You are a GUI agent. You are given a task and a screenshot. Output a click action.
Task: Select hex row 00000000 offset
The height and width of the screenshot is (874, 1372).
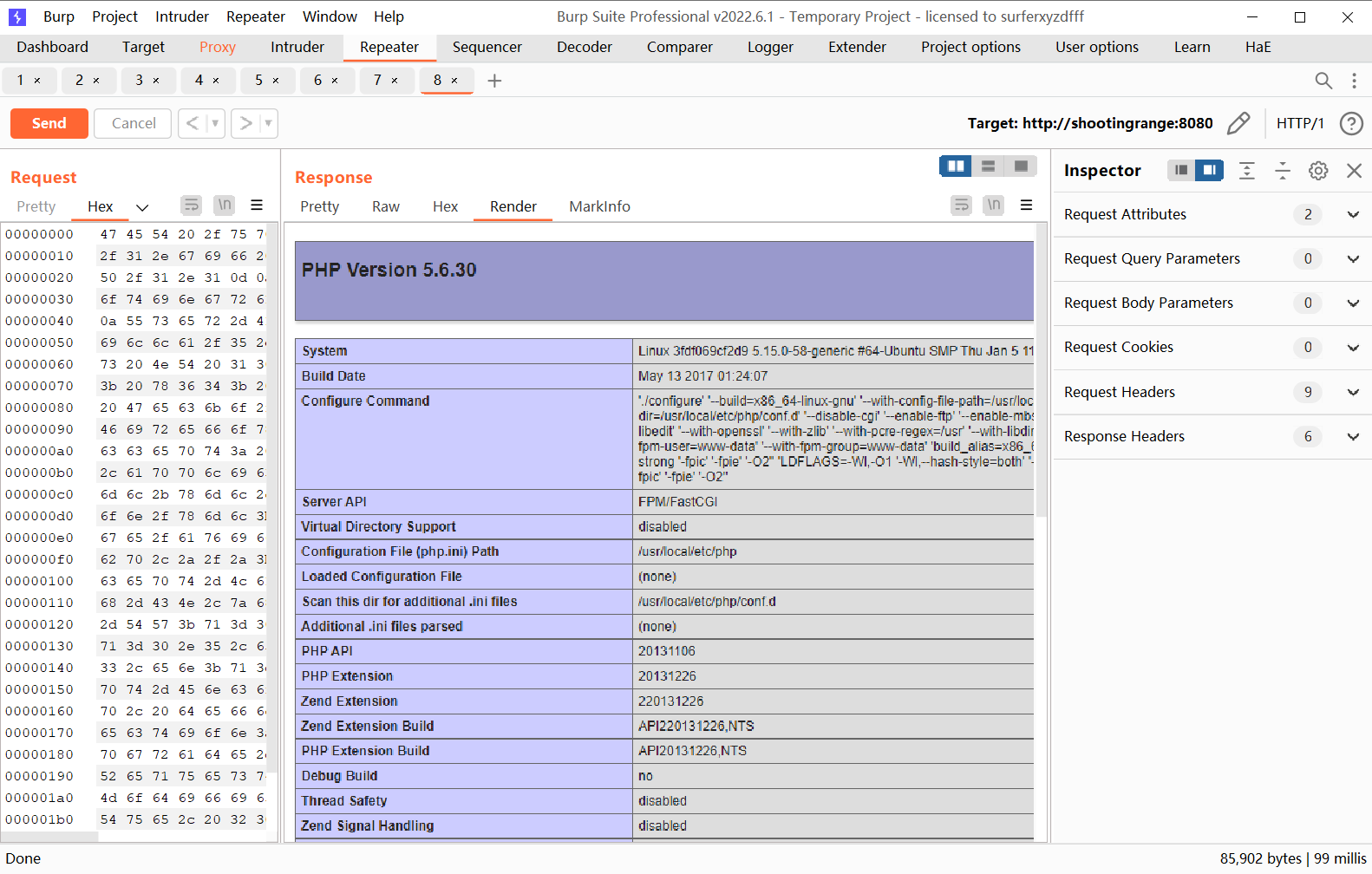pyautogui.click(x=40, y=234)
